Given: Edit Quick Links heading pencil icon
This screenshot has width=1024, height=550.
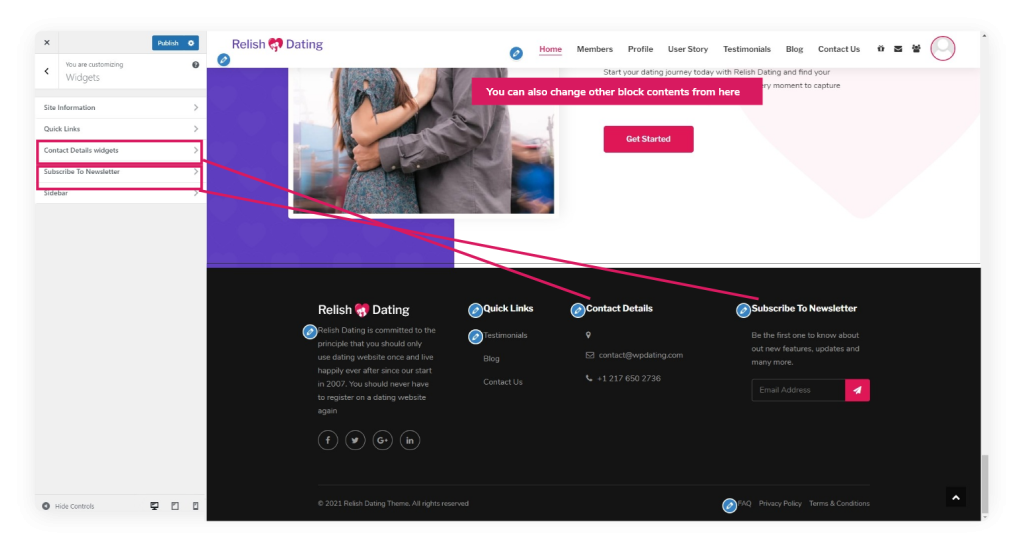Looking at the screenshot, I should pyautogui.click(x=475, y=310).
